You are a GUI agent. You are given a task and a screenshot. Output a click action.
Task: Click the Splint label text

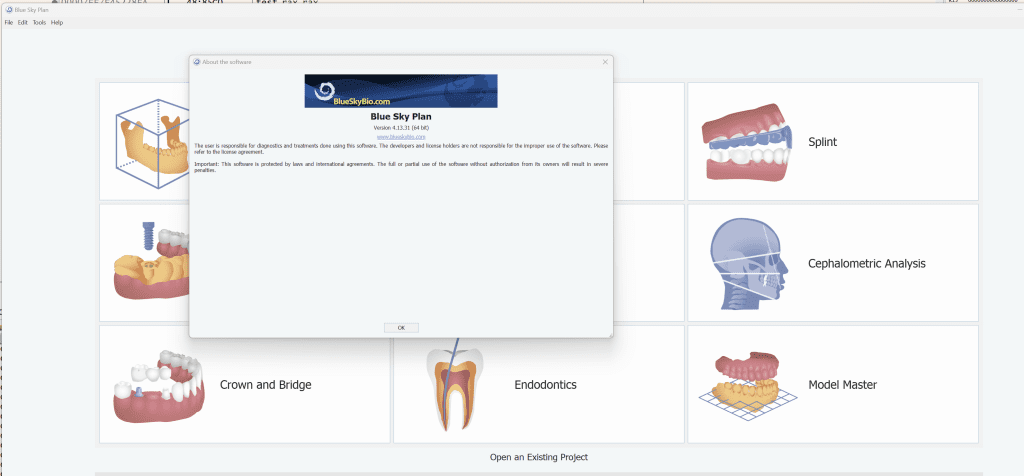tap(822, 142)
